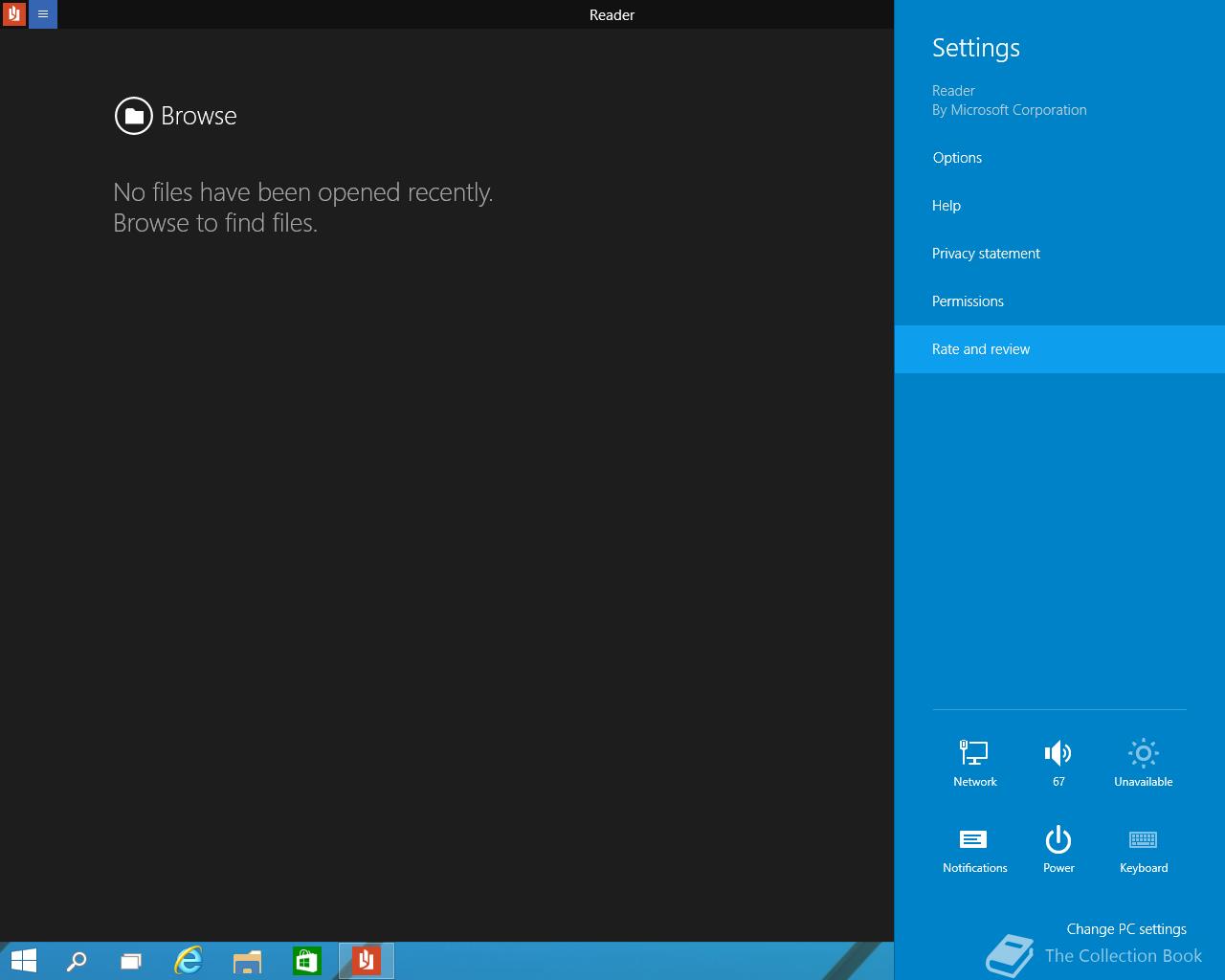Click the Browse label text

(198, 116)
